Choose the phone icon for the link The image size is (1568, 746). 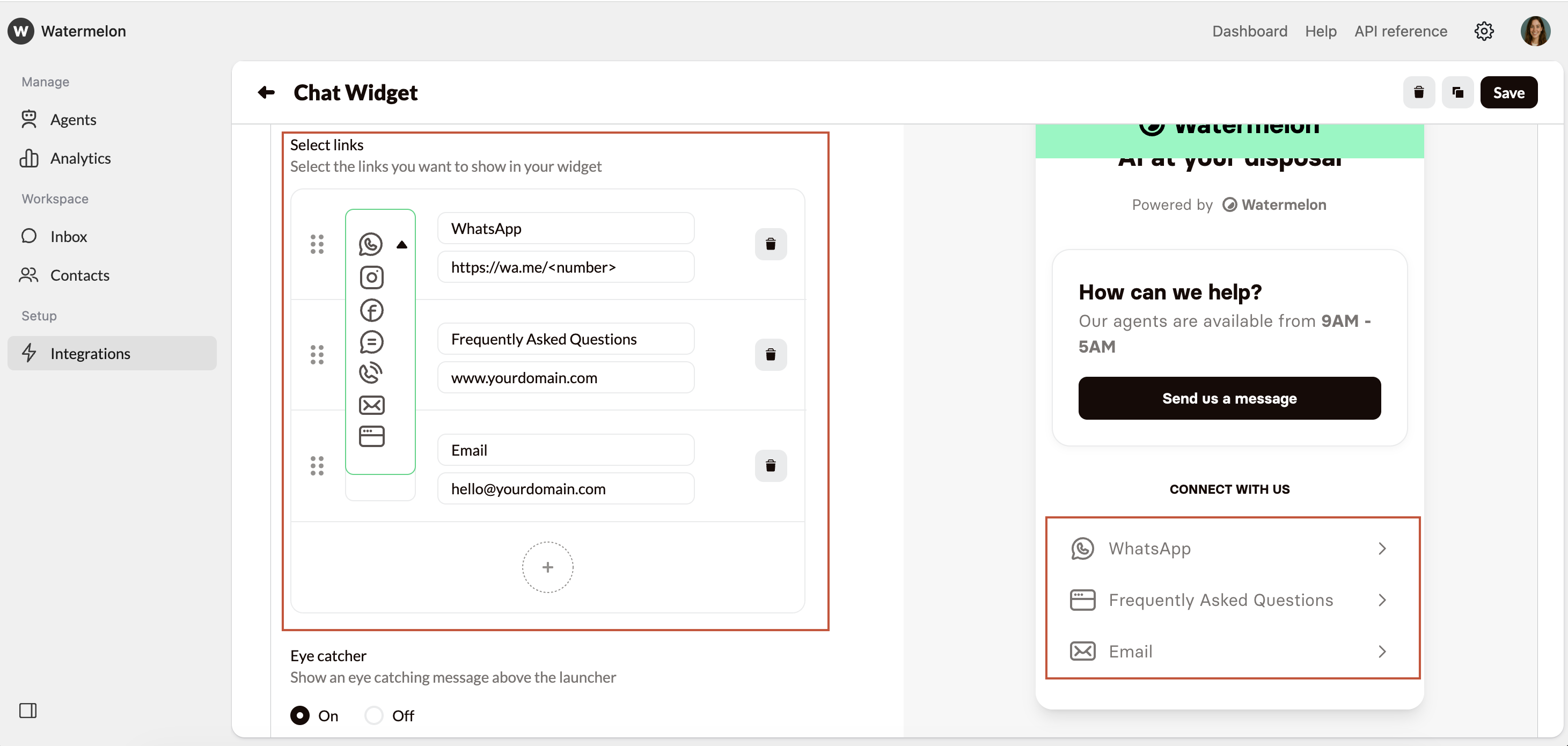tap(371, 372)
